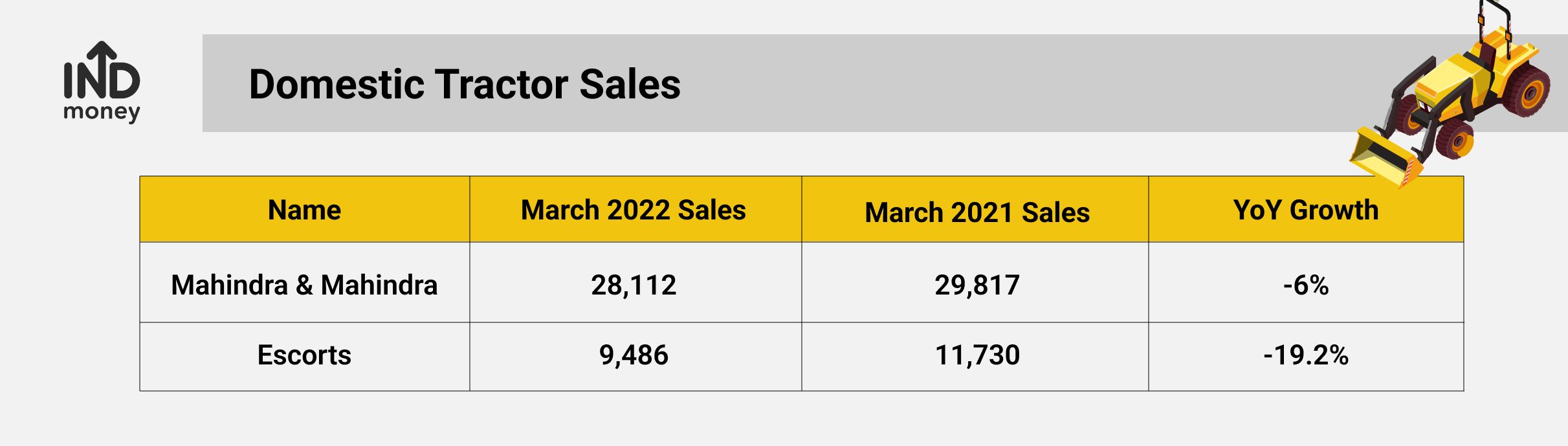Click the tractor's front loader bucket
1568x446 pixels.
tap(1385, 157)
